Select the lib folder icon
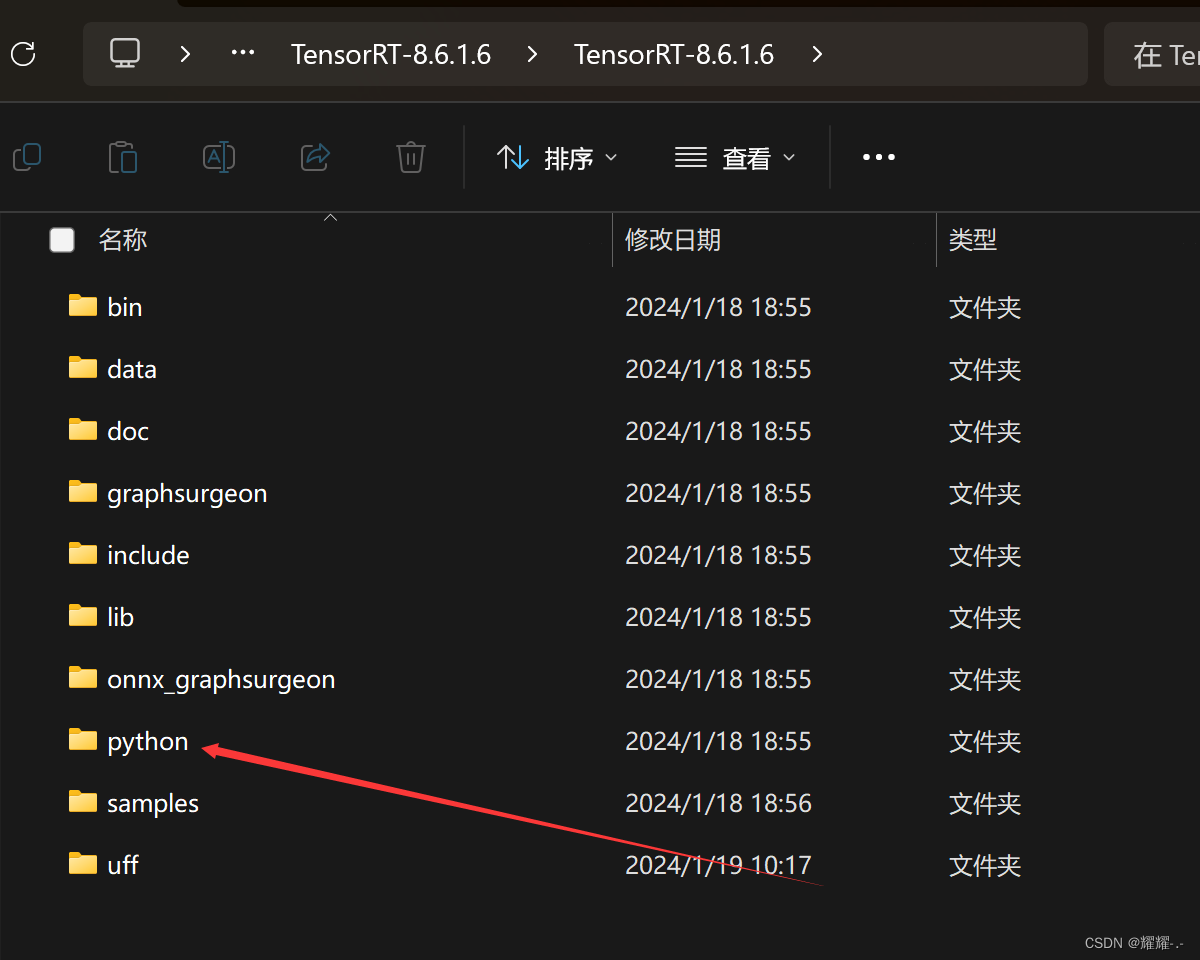1200x960 pixels. (83, 616)
